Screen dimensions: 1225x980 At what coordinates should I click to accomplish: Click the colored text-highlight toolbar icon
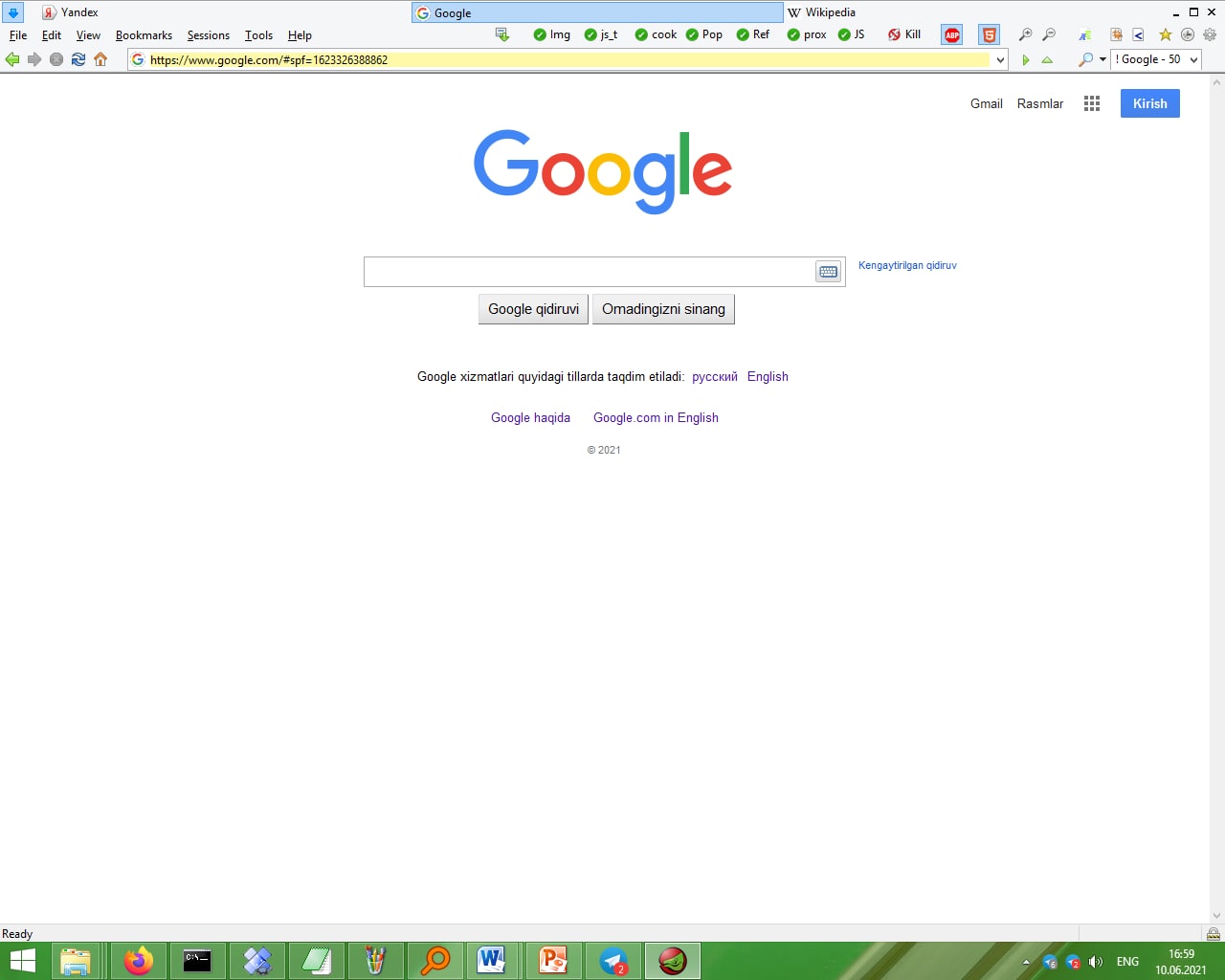(x=1084, y=34)
